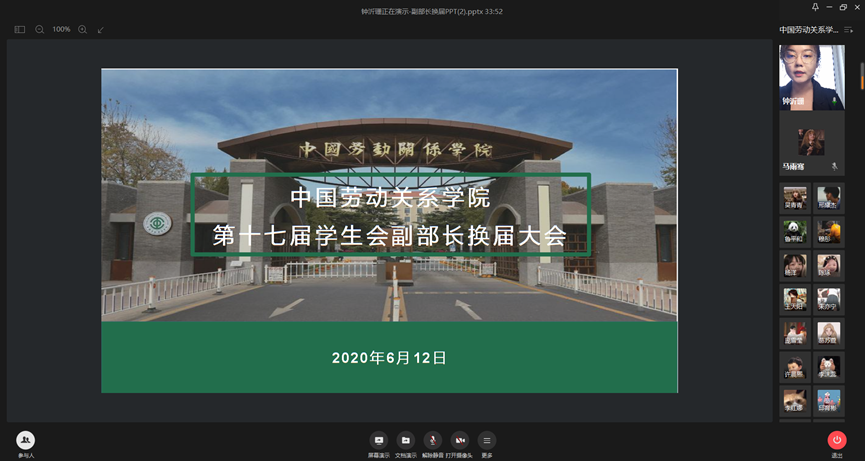Pin the window with the pushpin icon
This screenshot has width=865, height=461.
click(x=815, y=7)
